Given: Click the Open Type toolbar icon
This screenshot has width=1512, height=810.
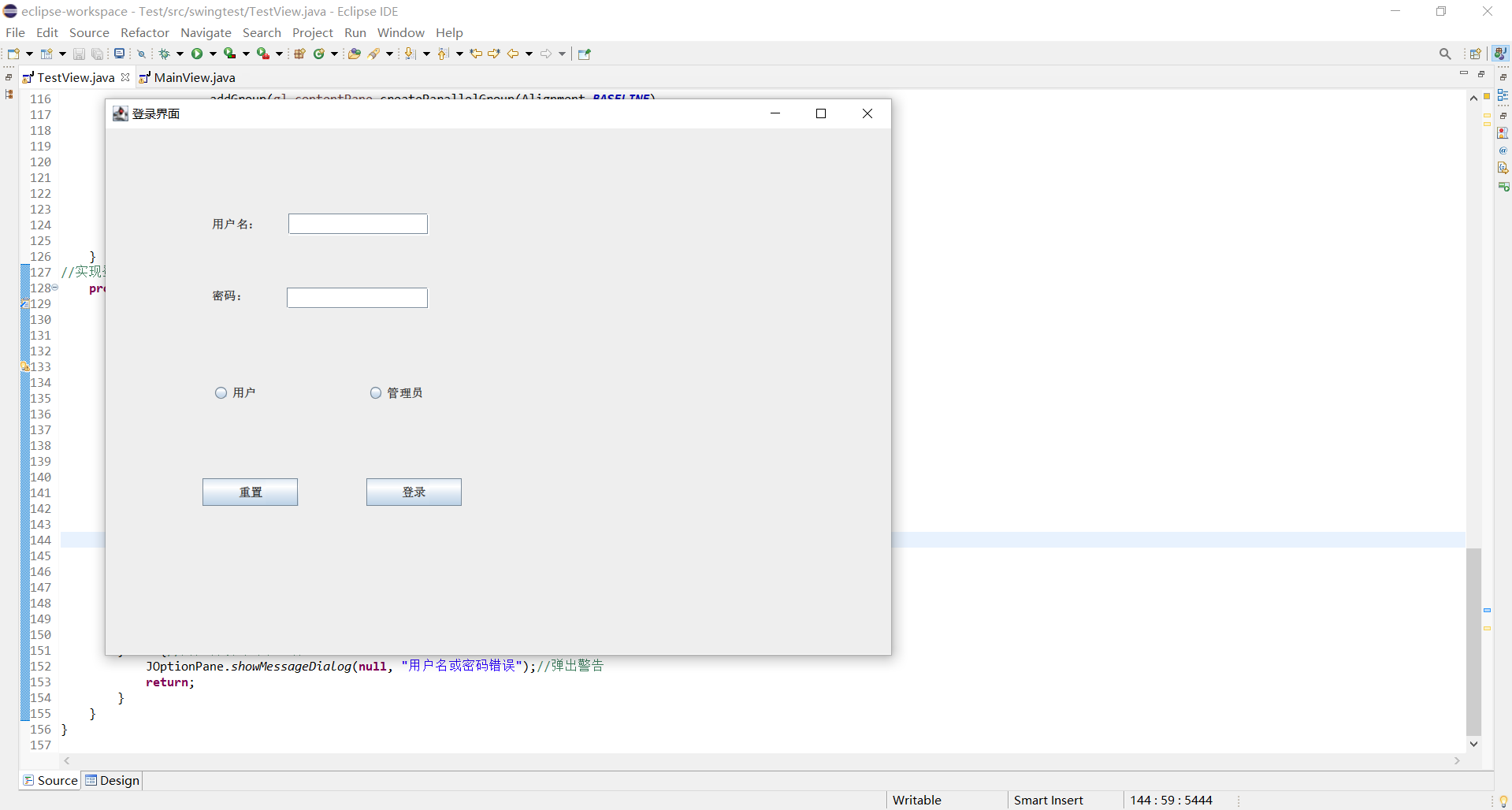Looking at the screenshot, I should tap(354, 54).
